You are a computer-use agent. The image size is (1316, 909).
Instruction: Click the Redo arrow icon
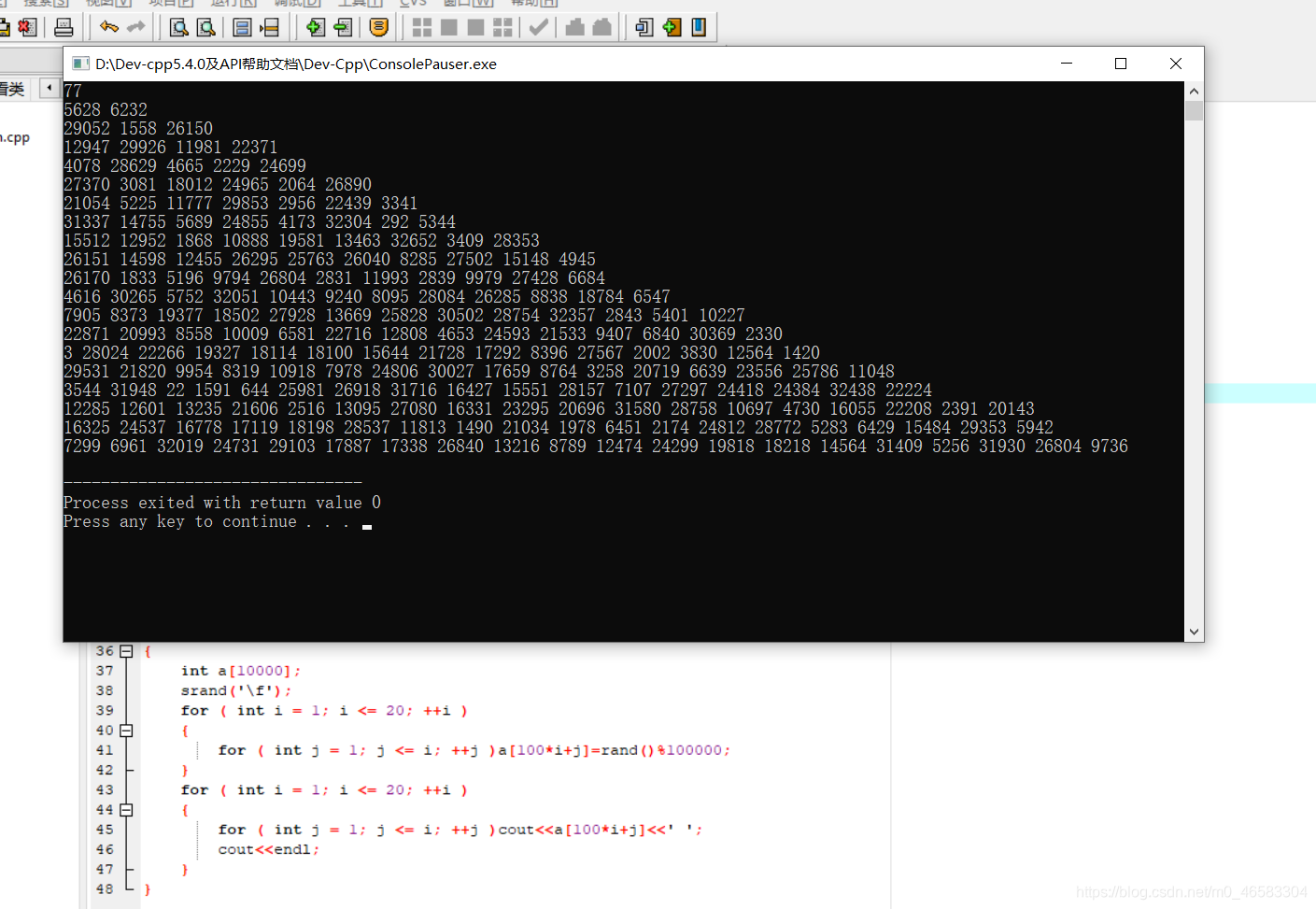click(136, 27)
